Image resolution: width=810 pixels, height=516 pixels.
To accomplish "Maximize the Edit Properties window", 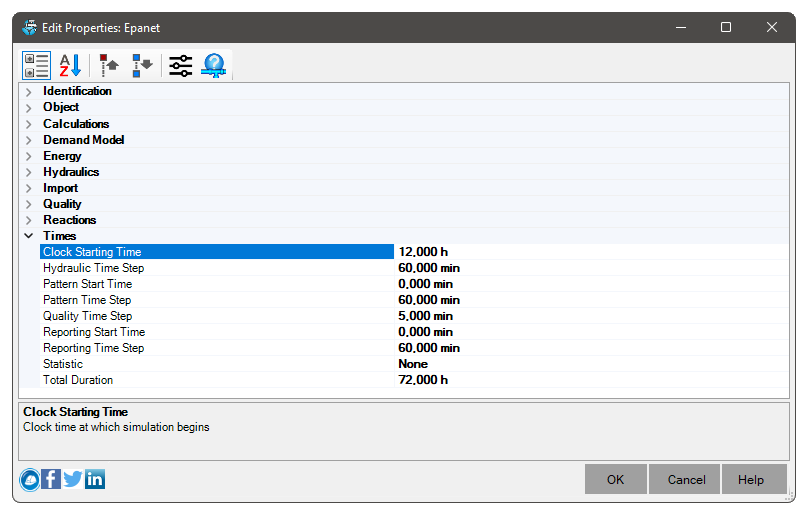I will point(726,27).
